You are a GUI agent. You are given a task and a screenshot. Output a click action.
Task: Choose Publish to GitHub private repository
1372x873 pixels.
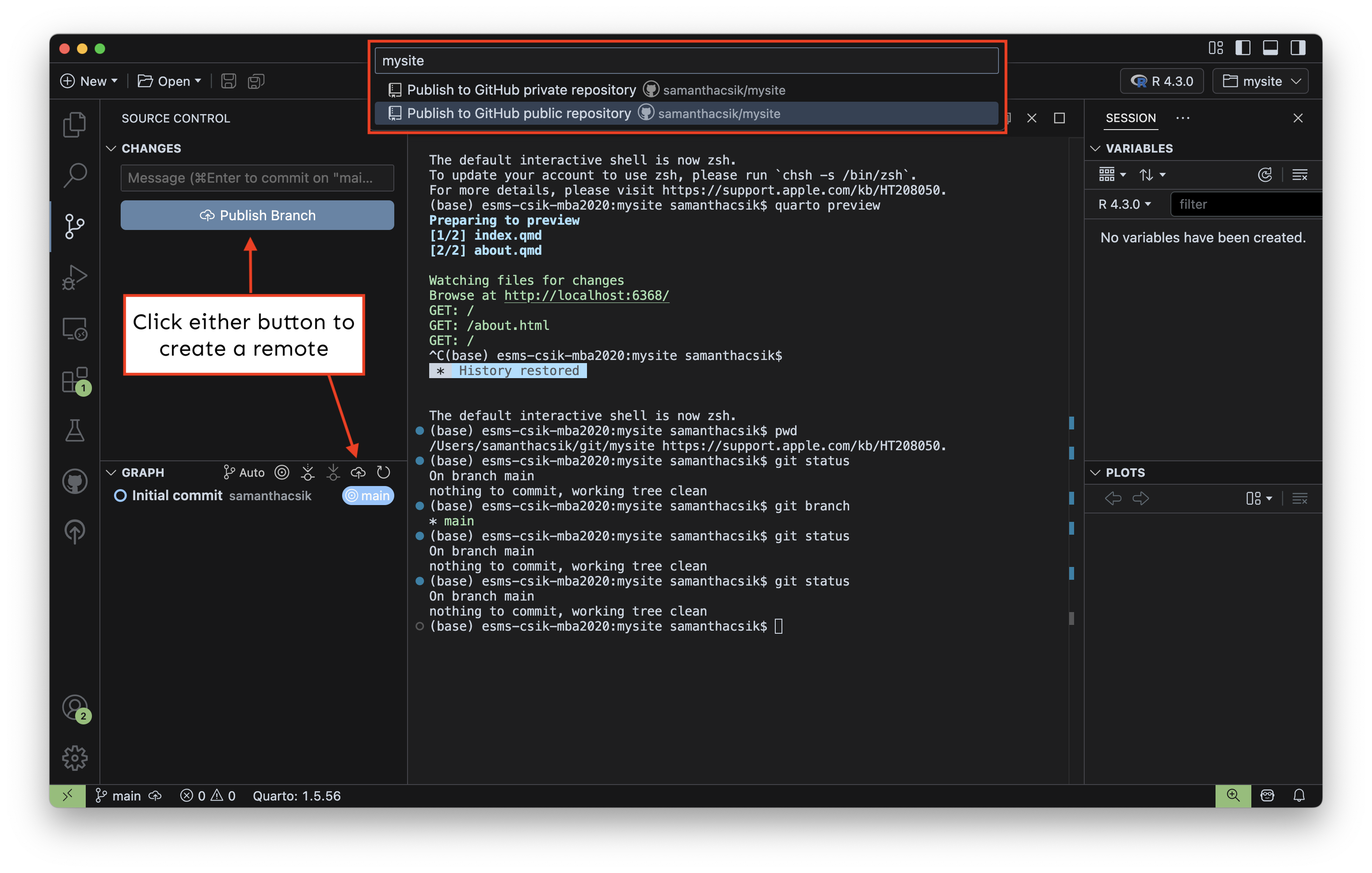(x=686, y=89)
